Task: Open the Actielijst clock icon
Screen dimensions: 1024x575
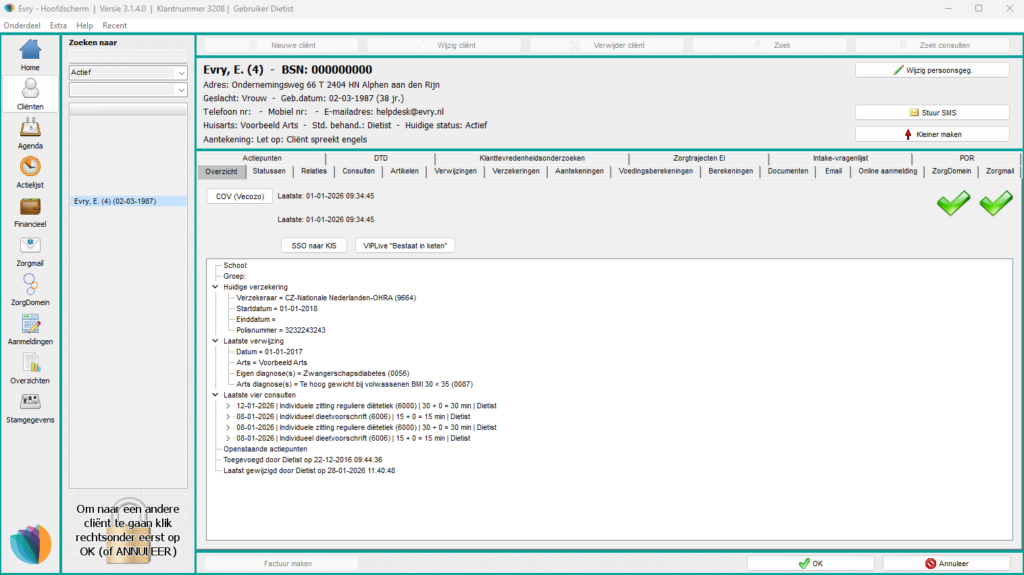Action: tap(30, 172)
